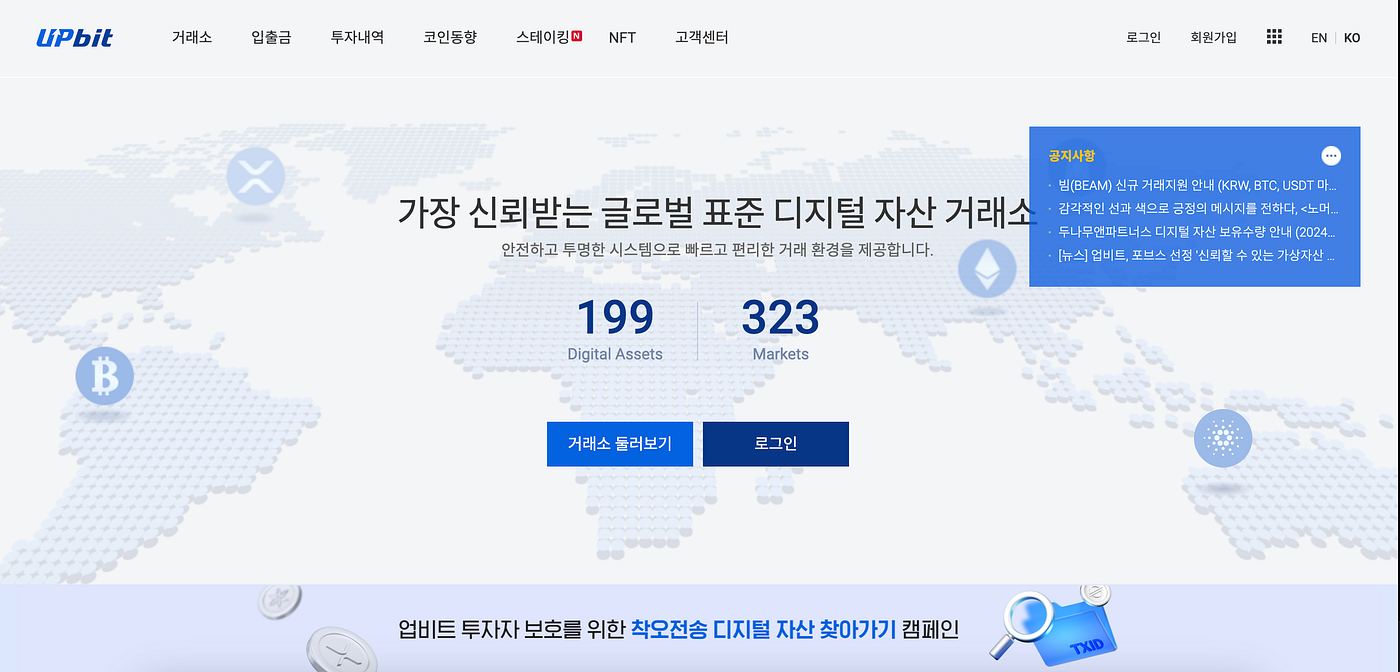Screen dimensions: 1400x672
Task: Click the 로그인 link in header
Action: 1143,37
